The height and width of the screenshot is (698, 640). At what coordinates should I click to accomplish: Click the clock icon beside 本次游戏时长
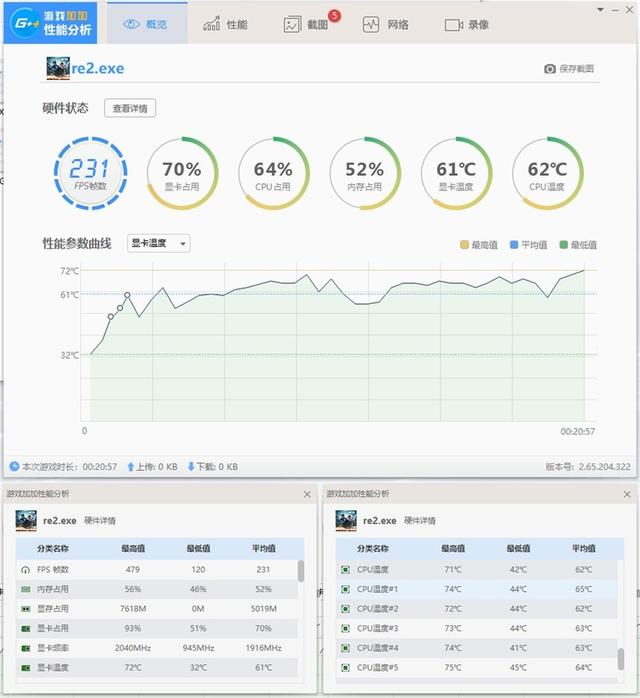(x=14, y=466)
